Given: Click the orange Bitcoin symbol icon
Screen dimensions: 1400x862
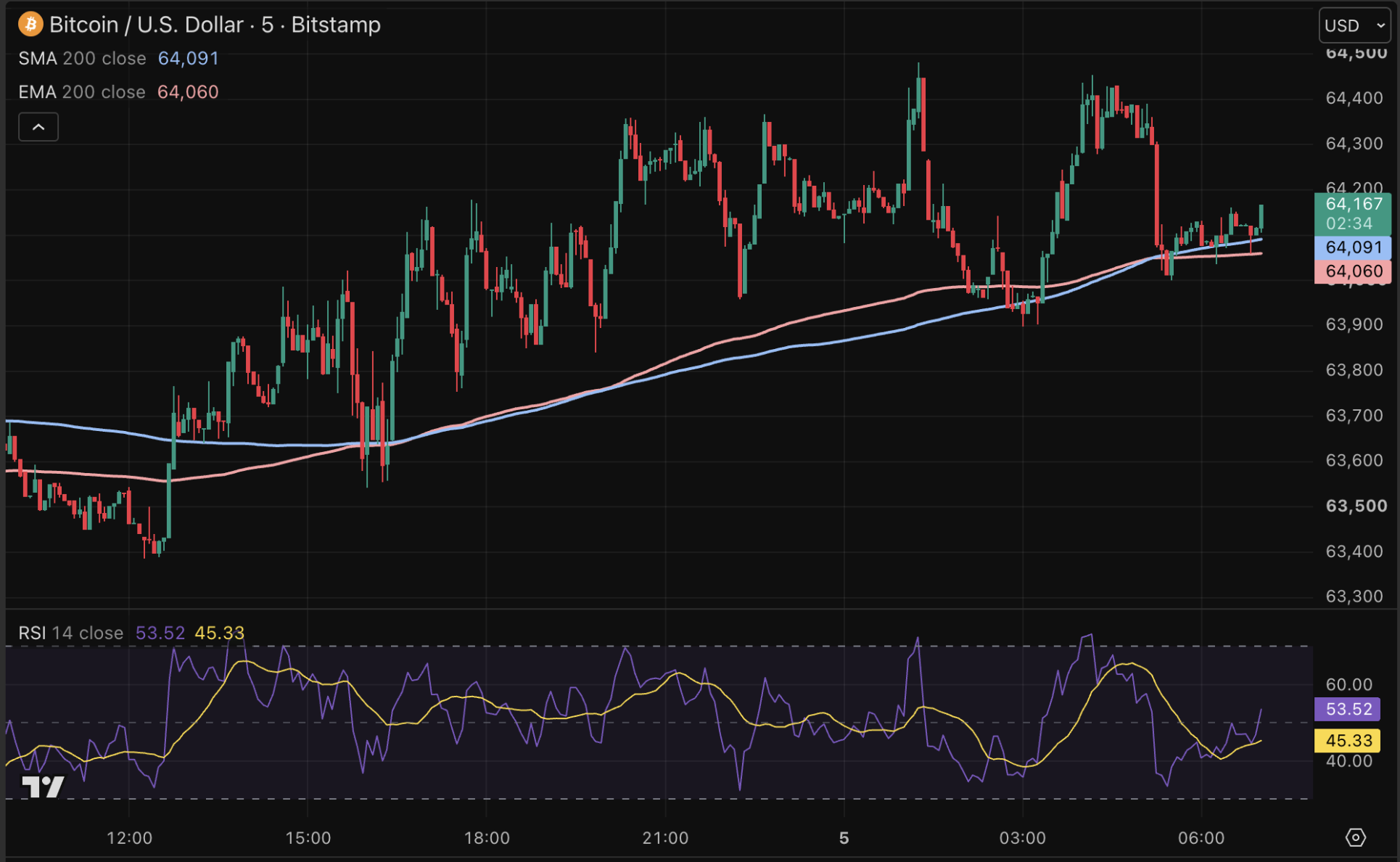Looking at the screenshot, I should [30, 25].
